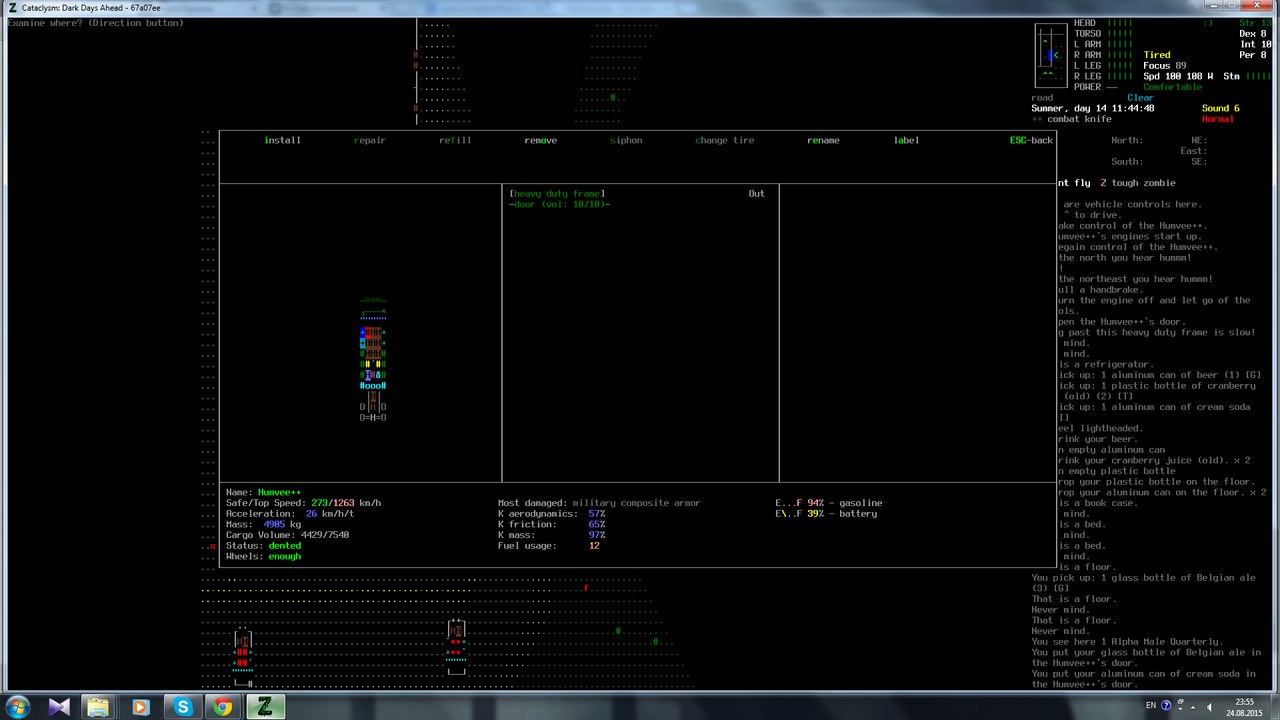
Task: Click the battery 39% charge gauge
Action: coord(826,514)
